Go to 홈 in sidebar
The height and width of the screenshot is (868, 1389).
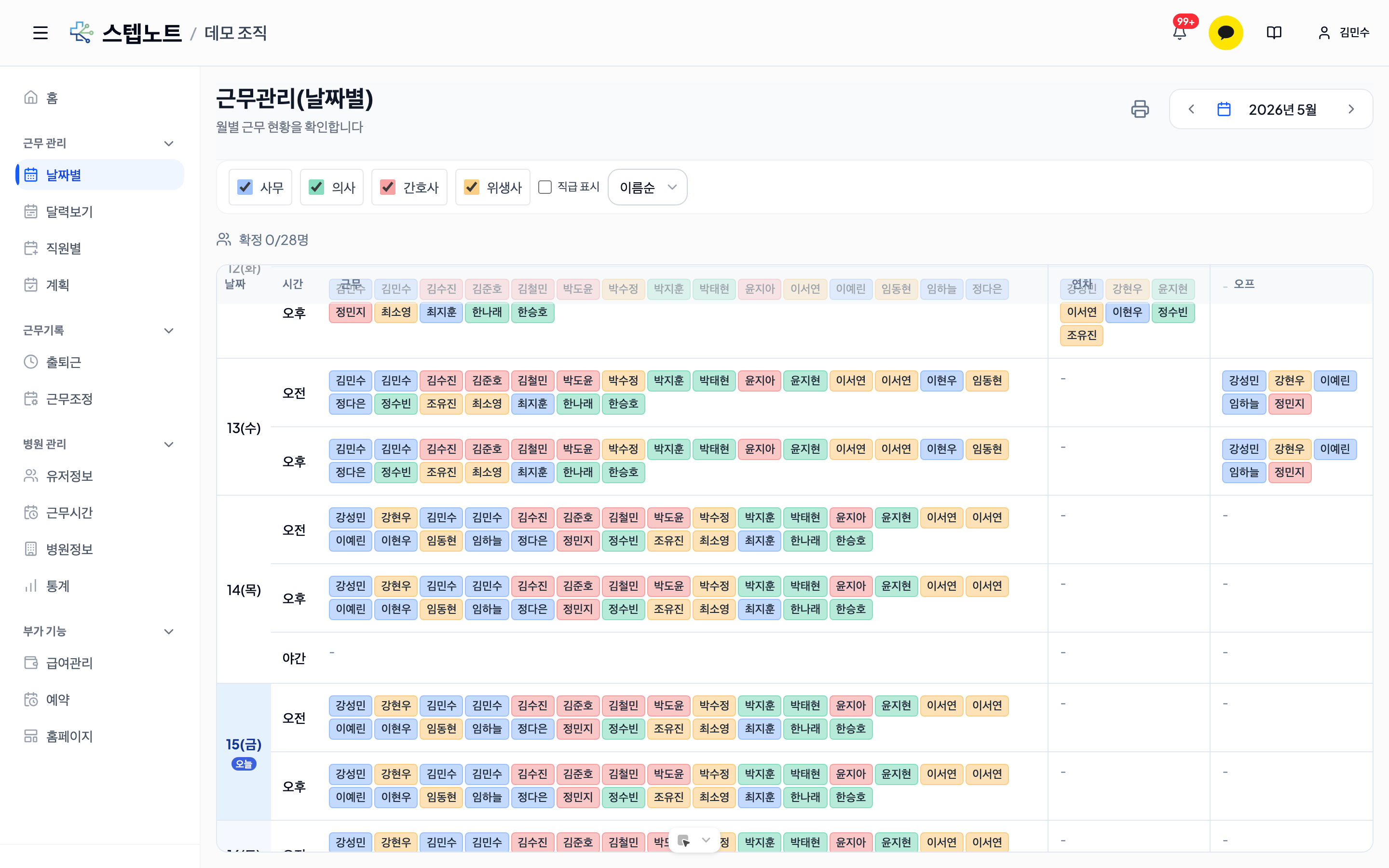click(100, 97)
